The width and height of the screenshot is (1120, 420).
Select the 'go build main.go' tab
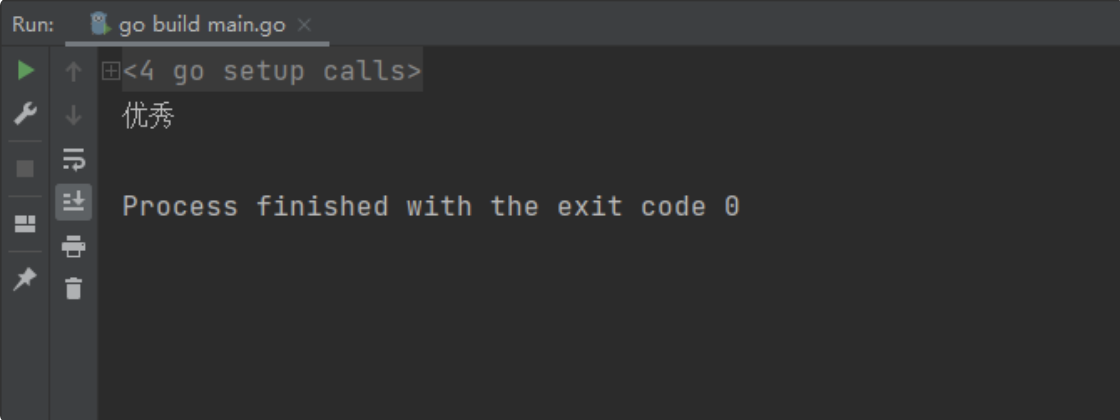[197, 25]
